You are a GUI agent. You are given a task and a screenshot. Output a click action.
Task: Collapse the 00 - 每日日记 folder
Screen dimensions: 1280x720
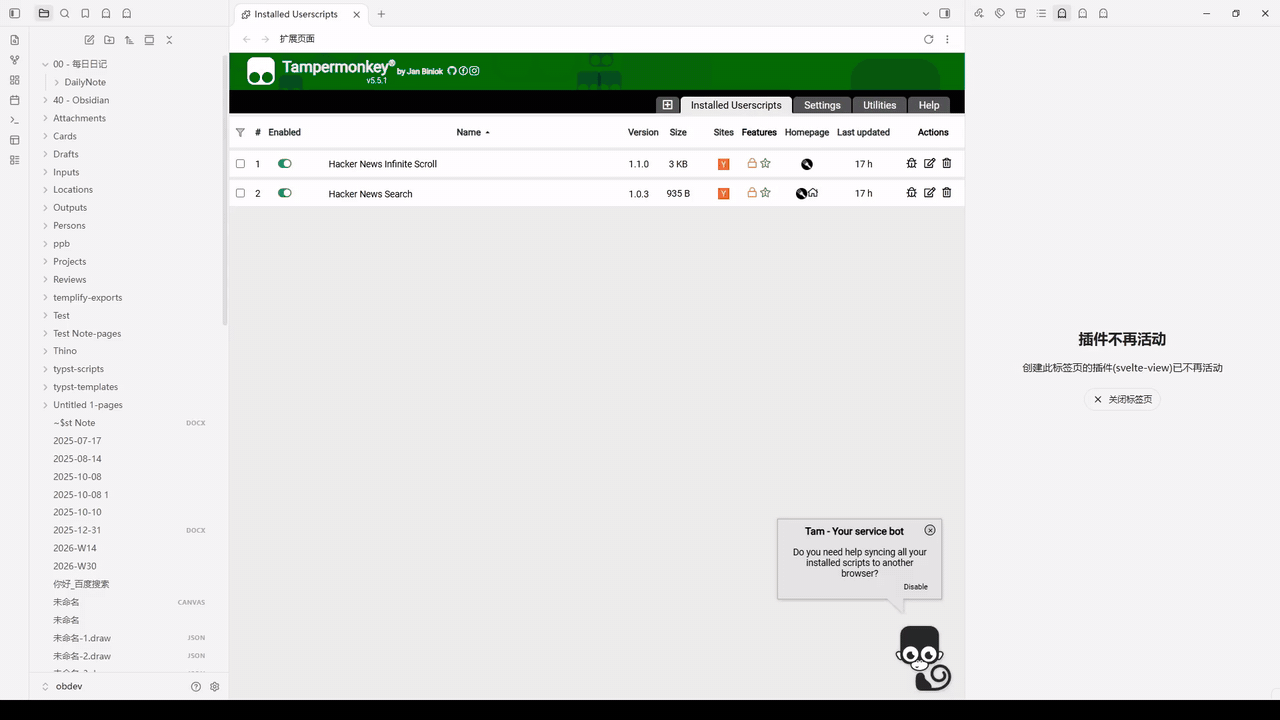click(45, 64)
